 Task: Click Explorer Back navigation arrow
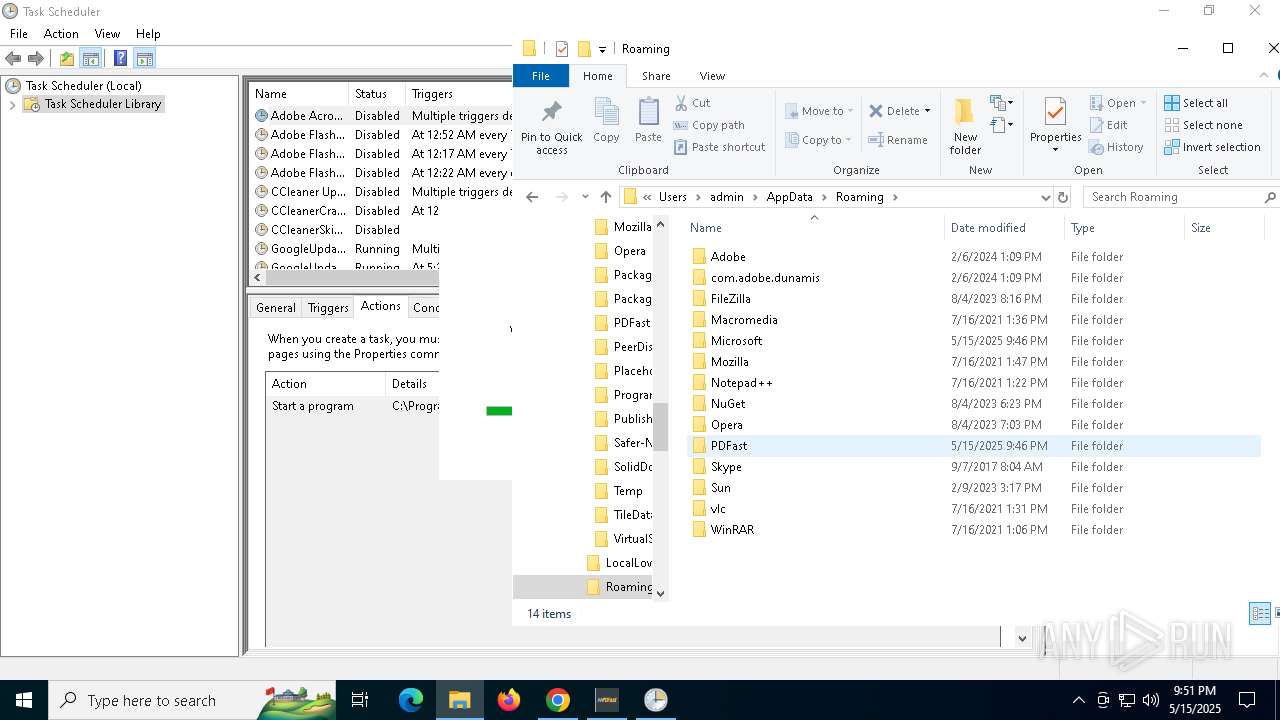pos(532,197)
